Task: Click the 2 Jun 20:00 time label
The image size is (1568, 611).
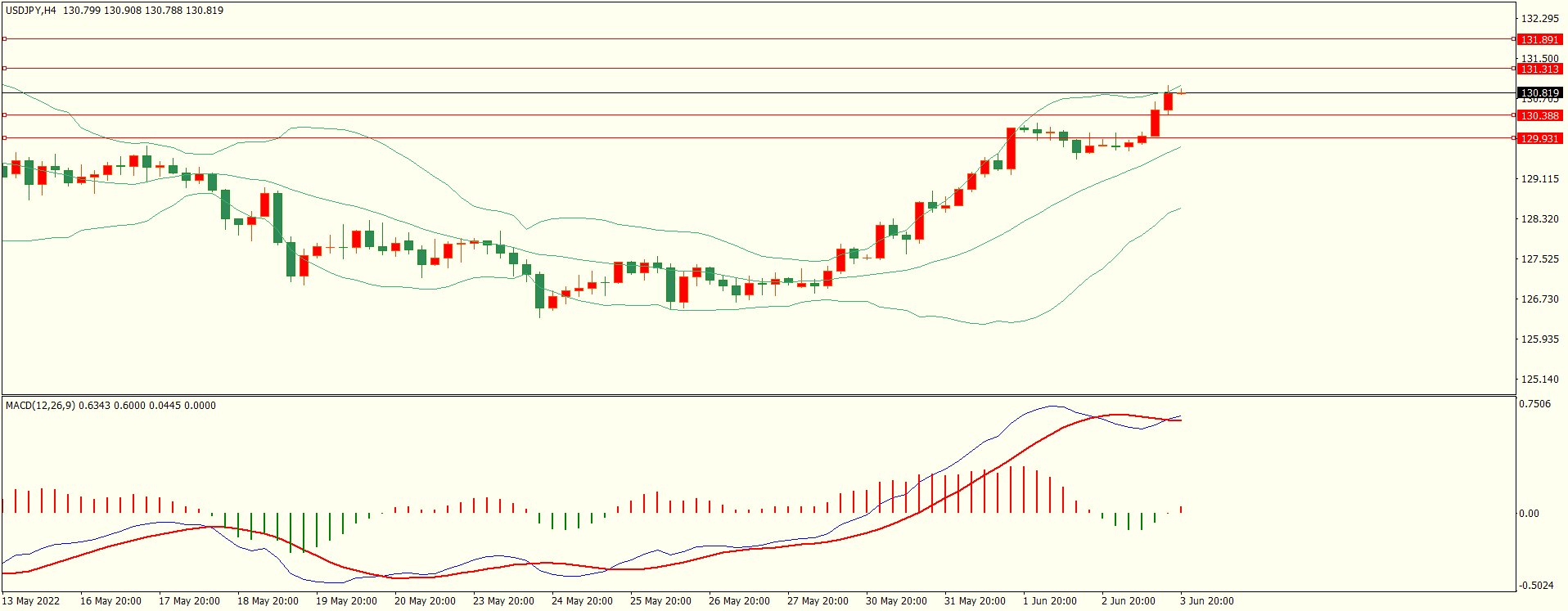Action: point(1129,601)
